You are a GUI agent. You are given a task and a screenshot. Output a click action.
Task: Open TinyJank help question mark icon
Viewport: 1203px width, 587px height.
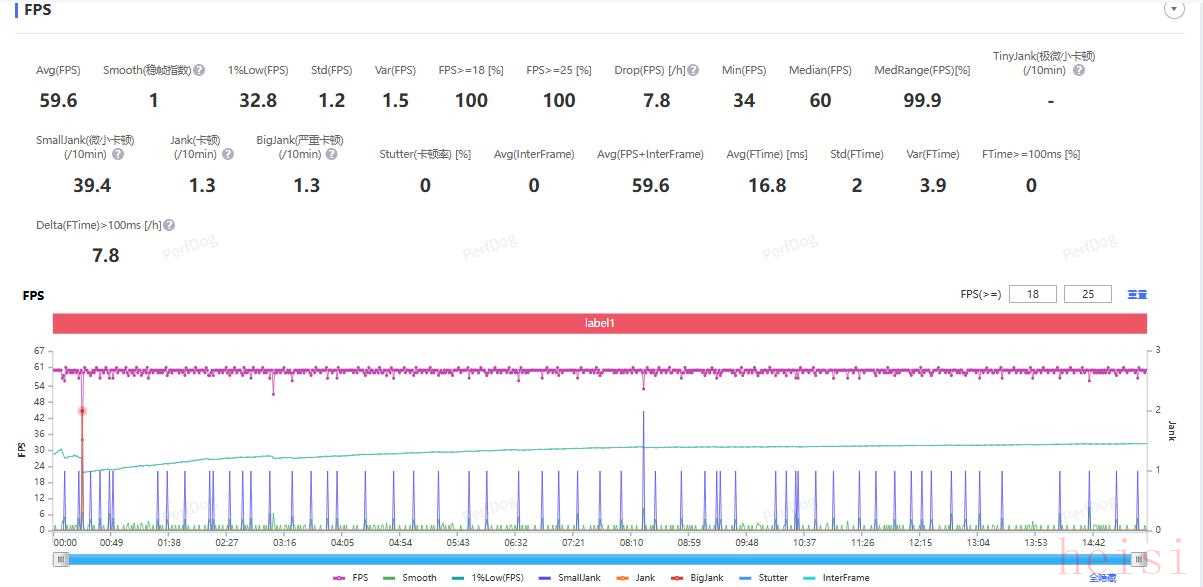pos(1078,71)
